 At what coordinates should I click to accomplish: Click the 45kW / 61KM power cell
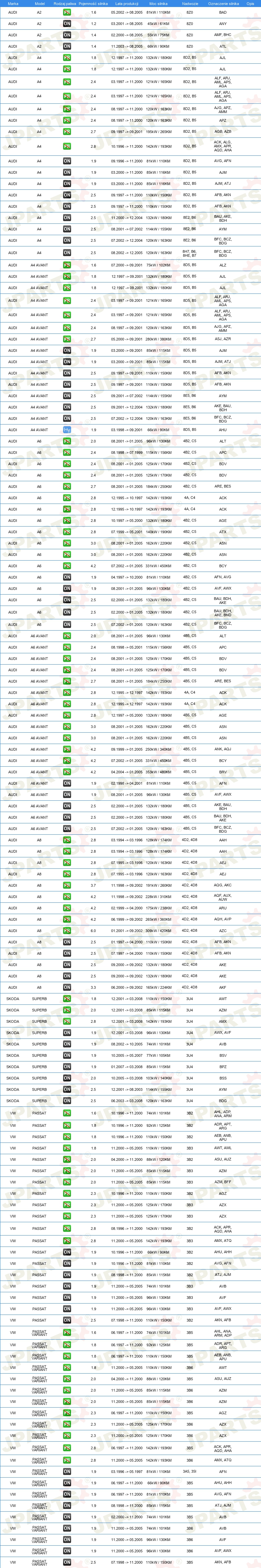[x=159, y=24]
